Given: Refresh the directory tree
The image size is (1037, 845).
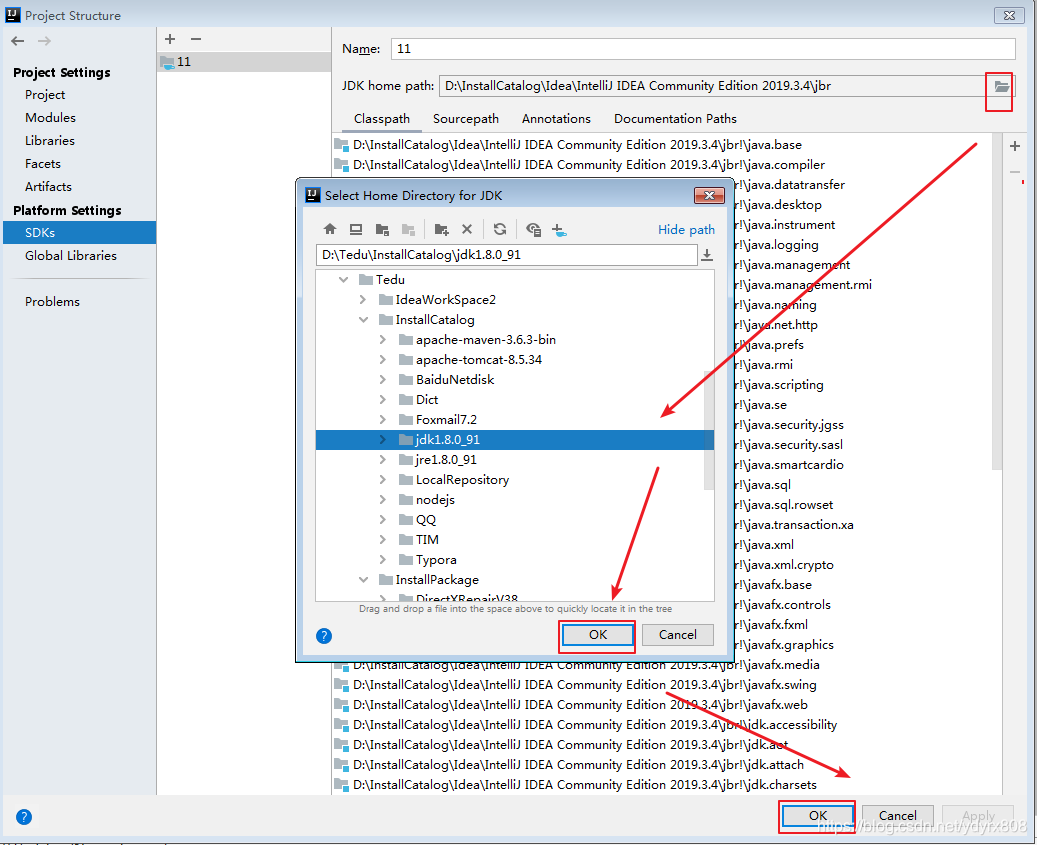Looking at the screenshot, I should click(500, 229).
